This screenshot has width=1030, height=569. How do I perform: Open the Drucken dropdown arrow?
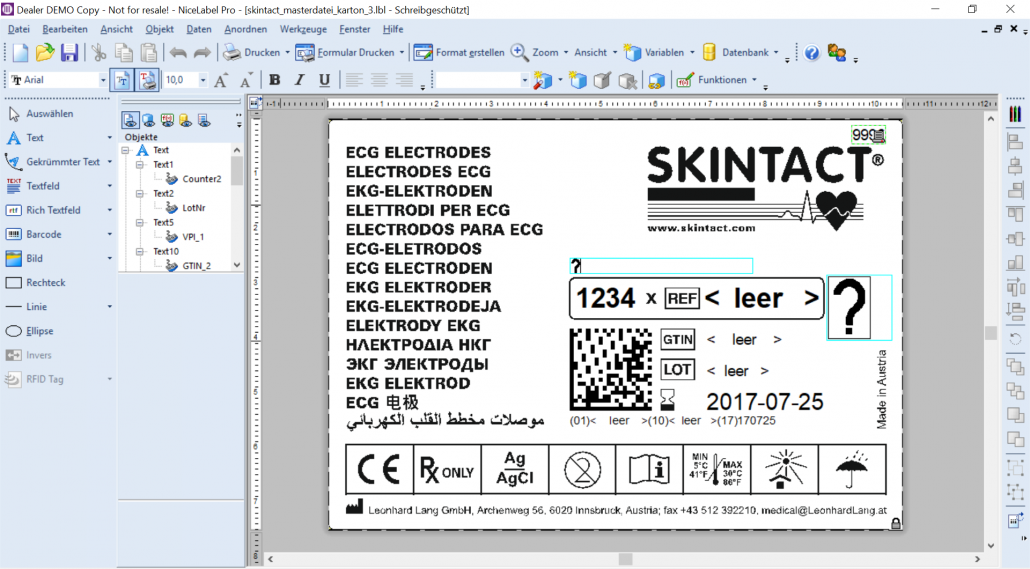287,53
